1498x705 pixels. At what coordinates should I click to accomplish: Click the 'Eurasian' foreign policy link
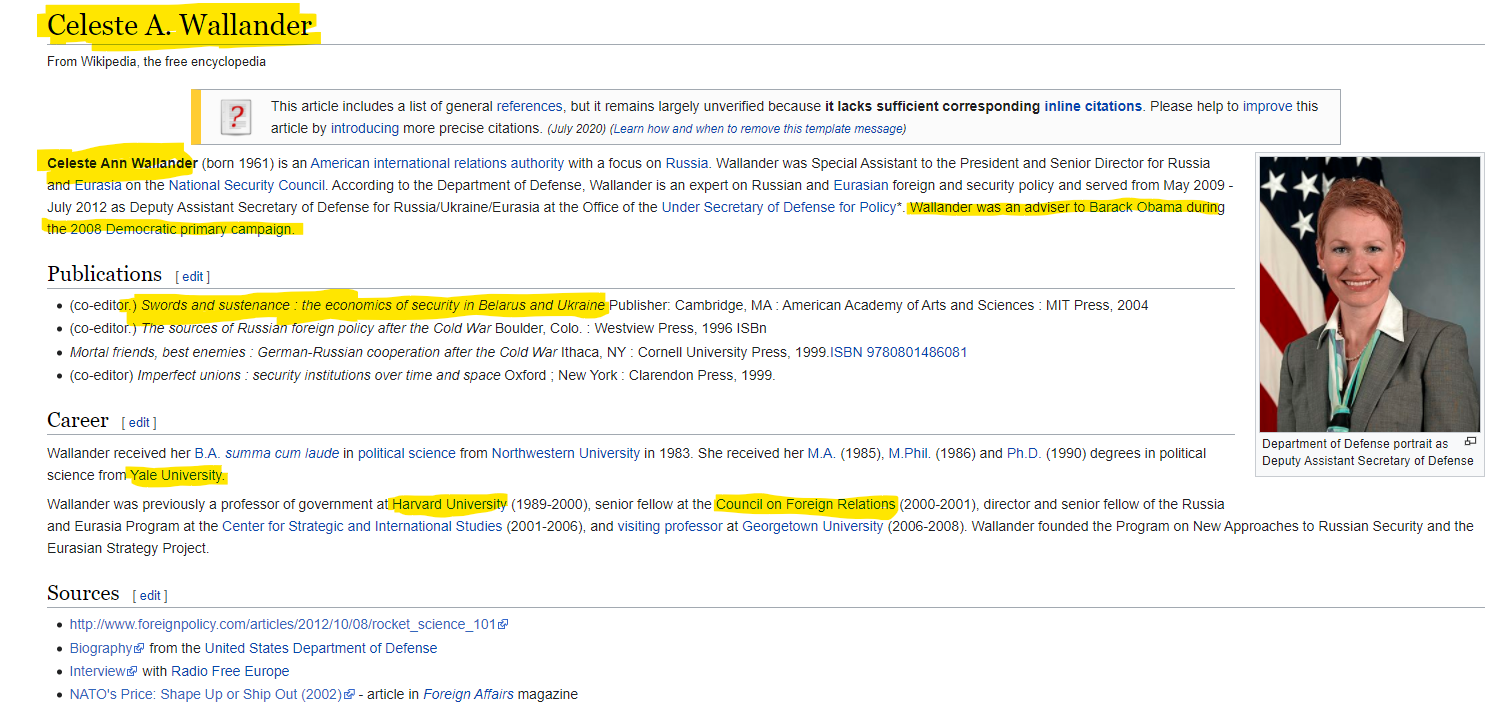(x=861, y=185)
